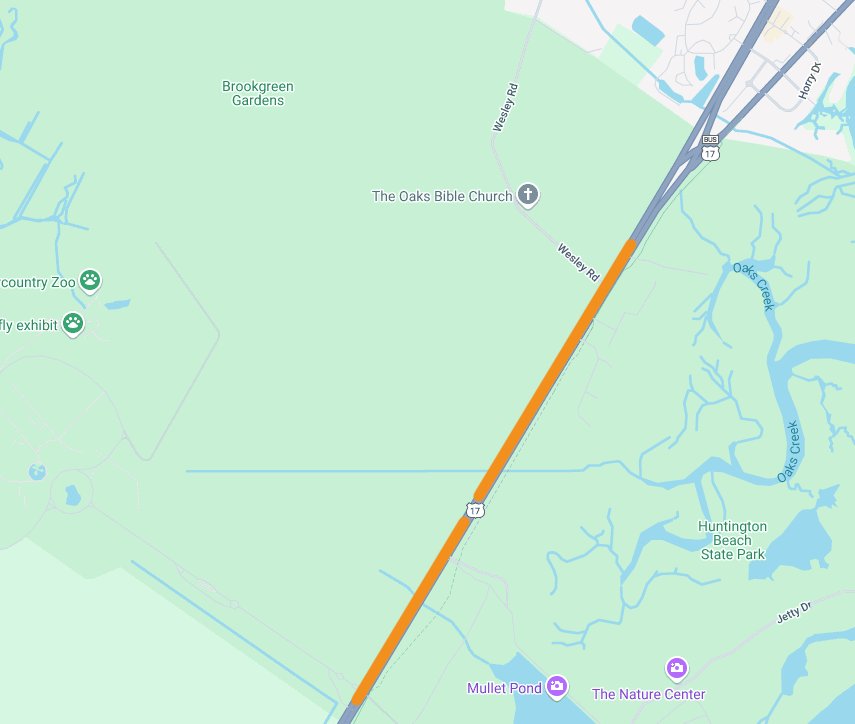
Task: Open the butterfly exhibit paw marker
Action: click(x=73, y=324)
